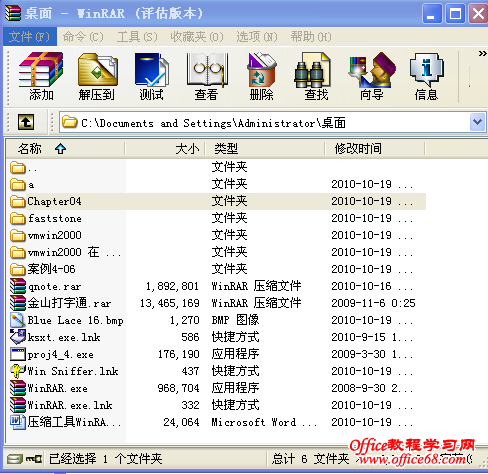
Task: Select the WinRAR.exe.lnk shortcut icon
Action: pos(18,405)
